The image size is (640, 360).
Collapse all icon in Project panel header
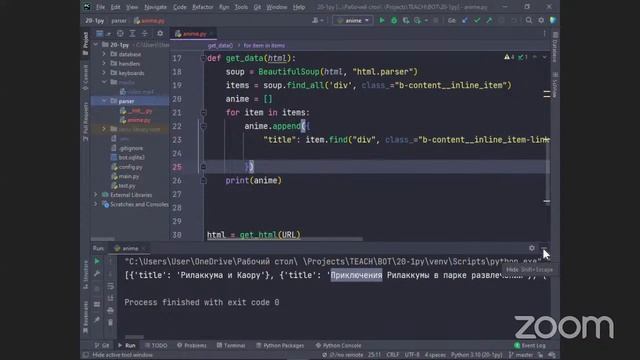[144, 33]
